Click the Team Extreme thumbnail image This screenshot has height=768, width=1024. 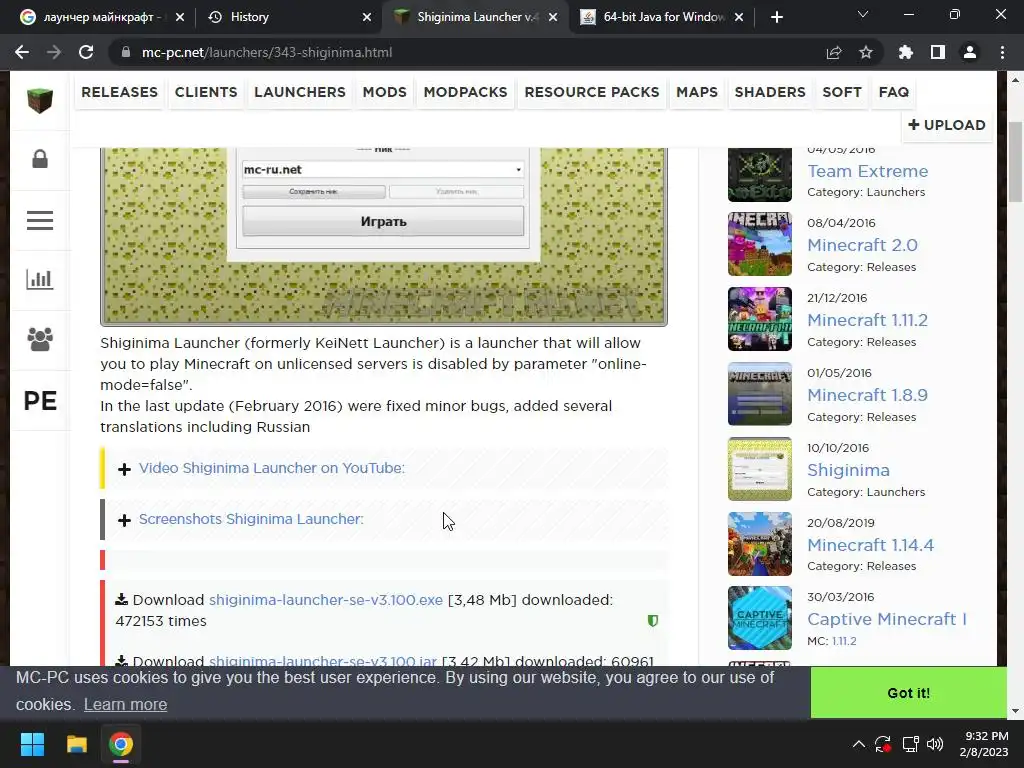click(x=760, y=174)
